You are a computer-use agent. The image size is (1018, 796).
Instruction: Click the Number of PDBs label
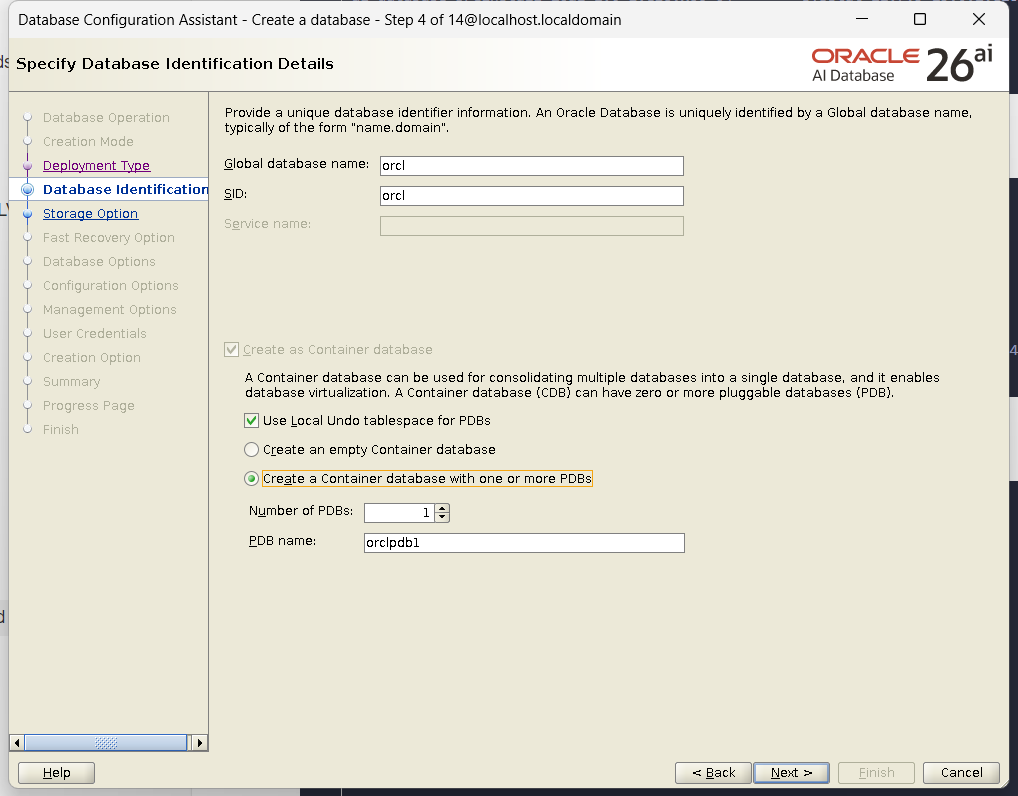pos(301,511)
